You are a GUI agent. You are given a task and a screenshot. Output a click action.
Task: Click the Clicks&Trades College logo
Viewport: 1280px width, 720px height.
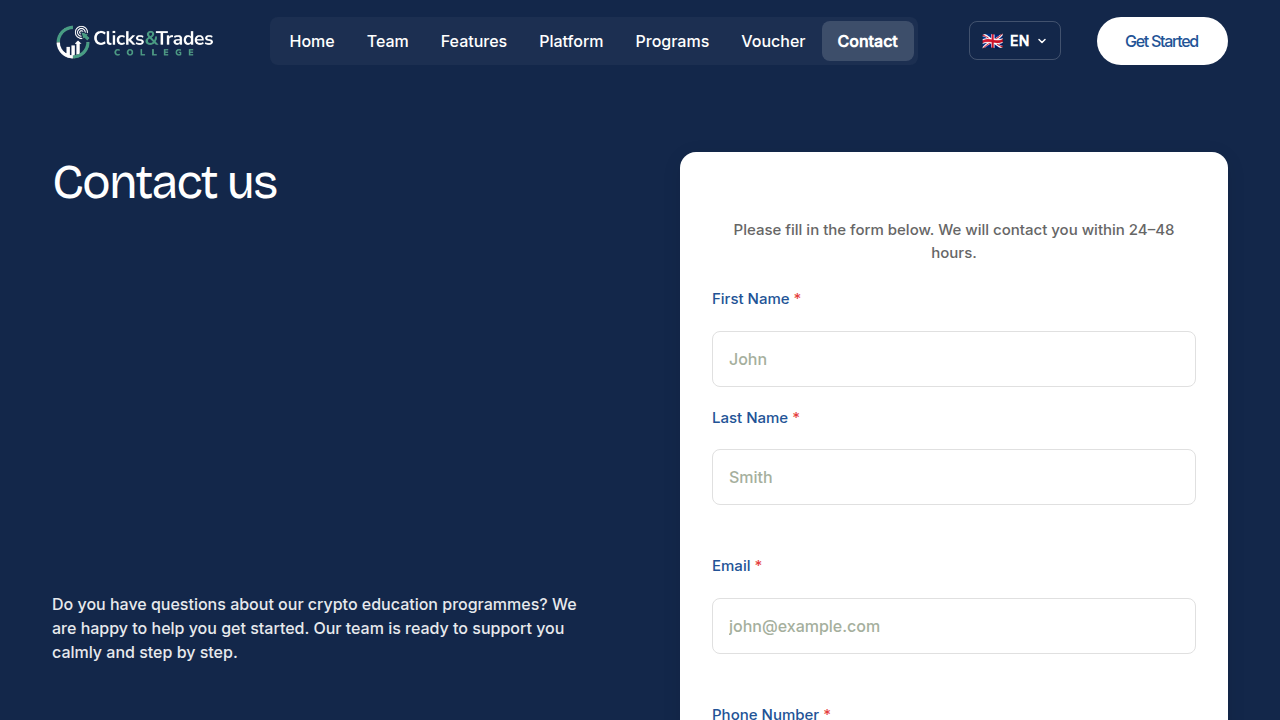point(135,41)
